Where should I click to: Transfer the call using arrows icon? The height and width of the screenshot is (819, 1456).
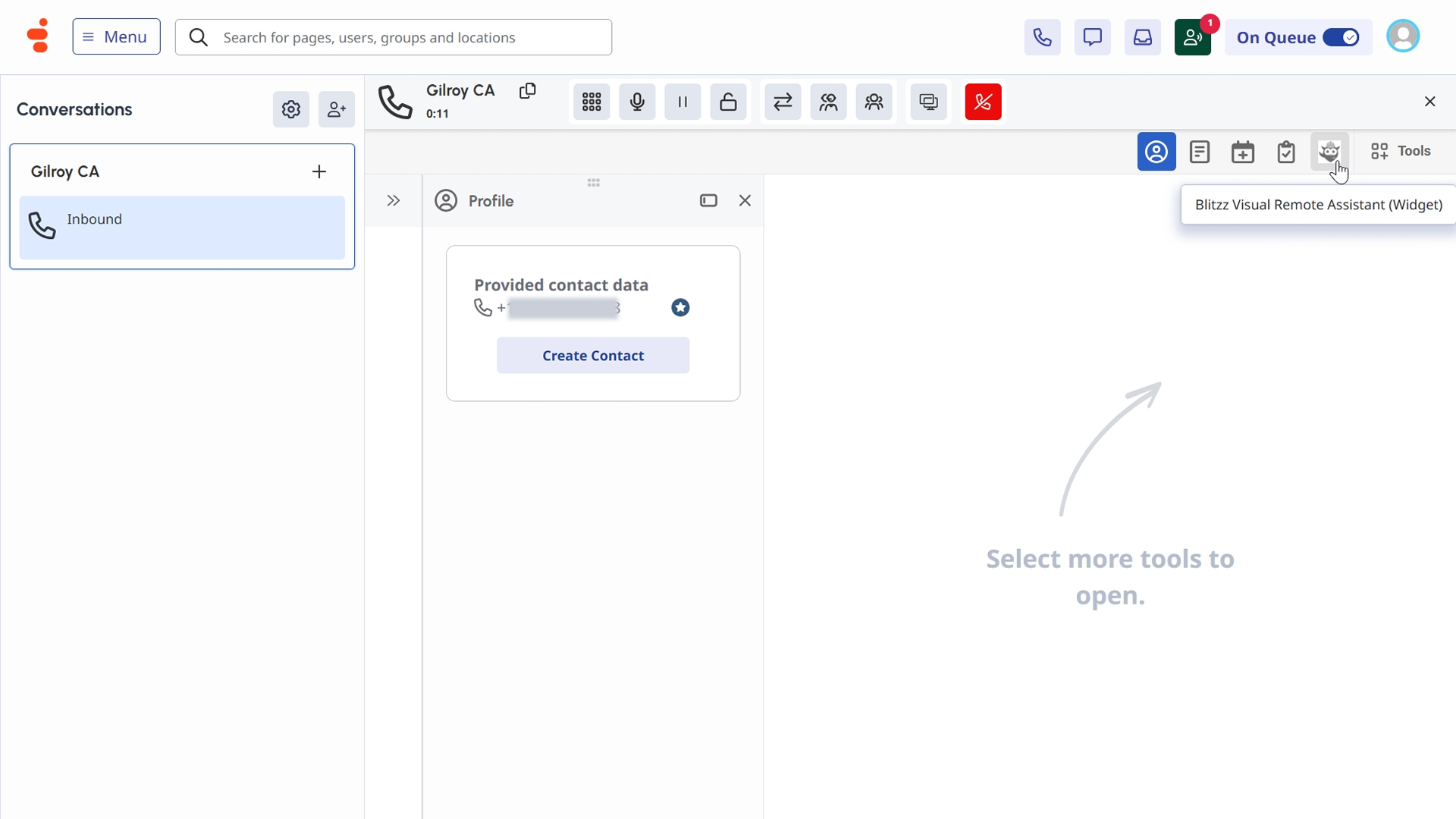(x=783, y=102)
